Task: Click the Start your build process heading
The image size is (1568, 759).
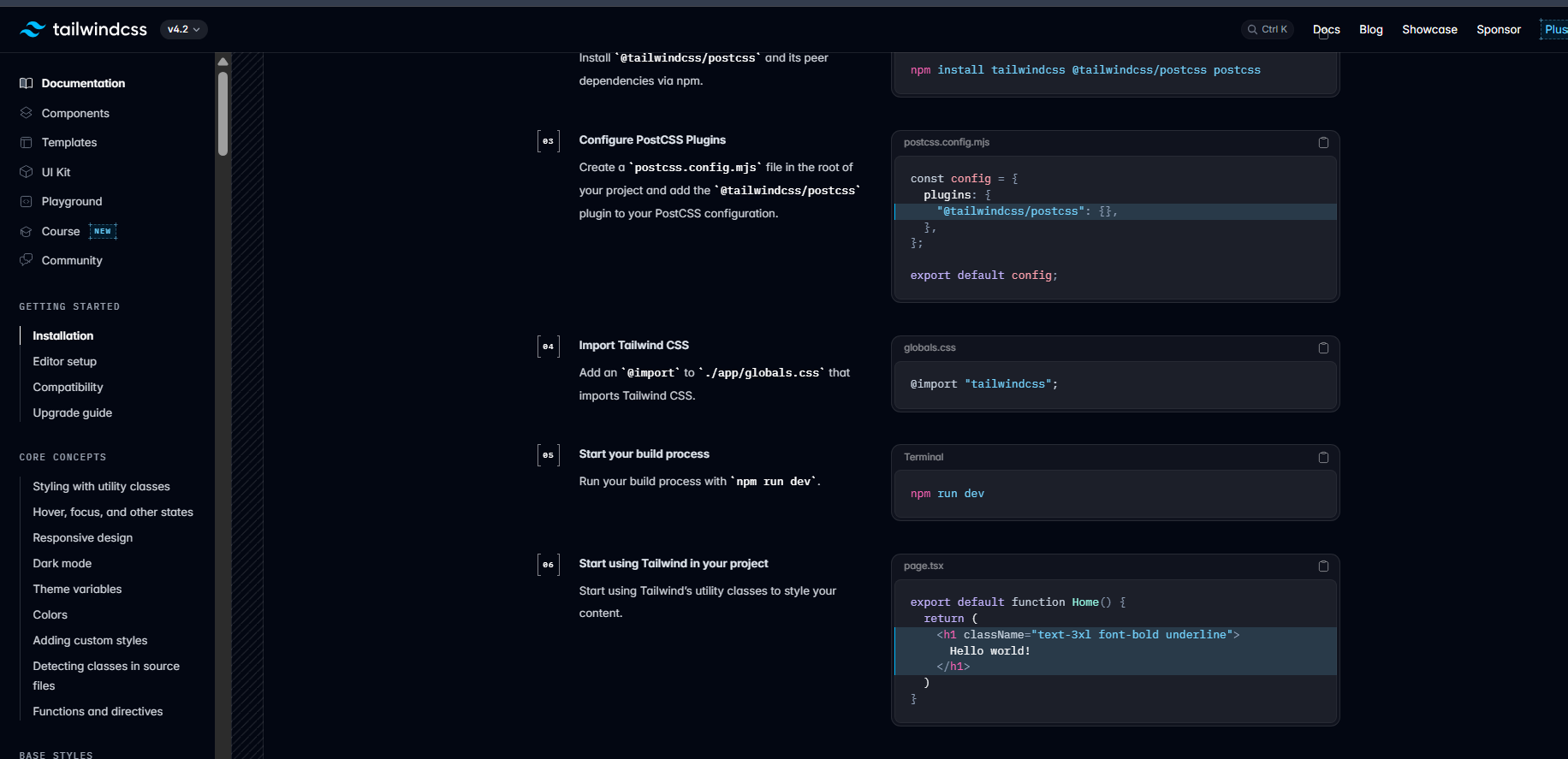Action: (x=644, y=454)
